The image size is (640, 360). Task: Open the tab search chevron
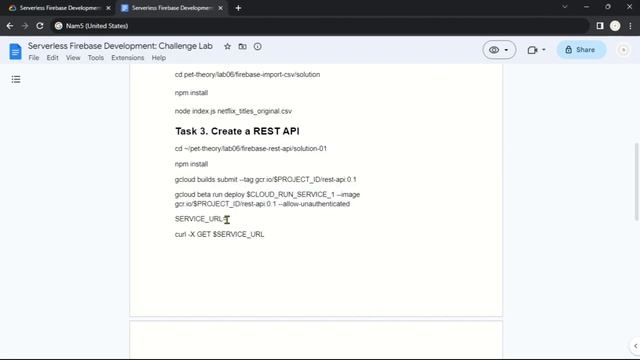pyautogui.click(x=565, y=7)
